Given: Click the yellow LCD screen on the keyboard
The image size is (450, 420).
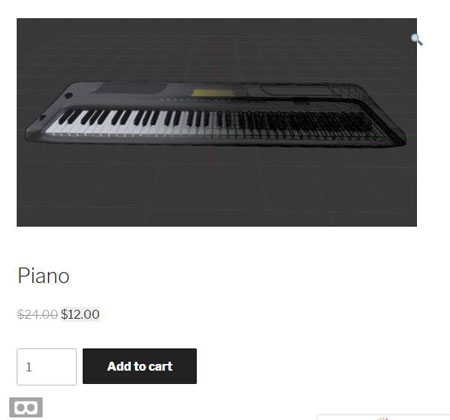Looking at the screenshot, I should click(212, 92).
